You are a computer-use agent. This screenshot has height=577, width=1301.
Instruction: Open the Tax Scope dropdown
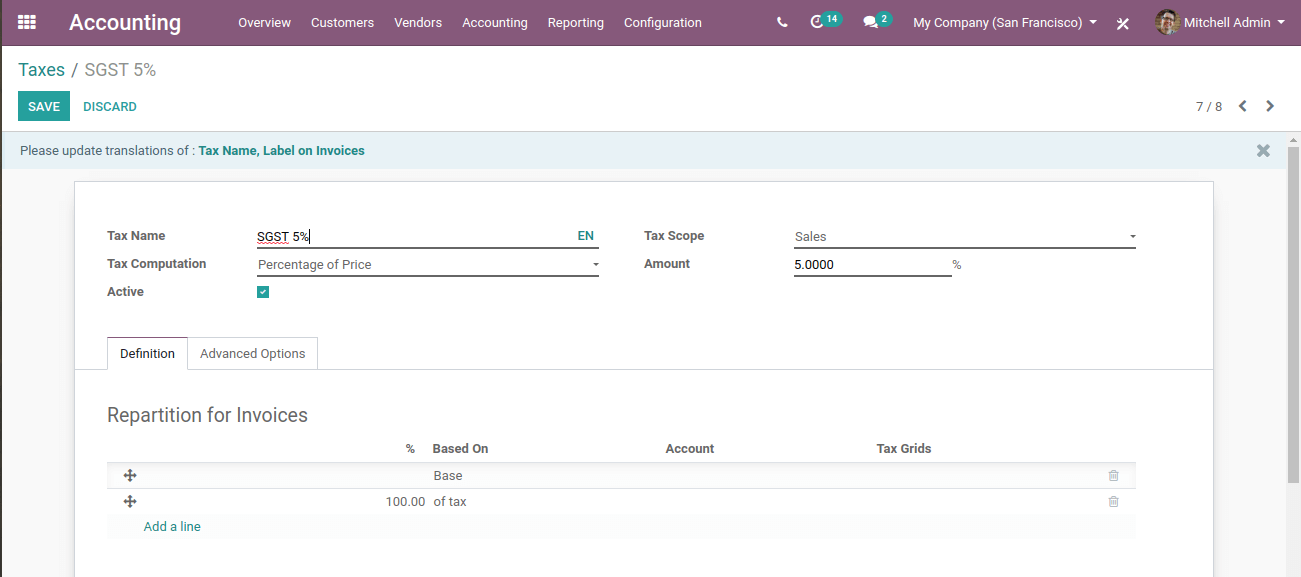[965, 237]
